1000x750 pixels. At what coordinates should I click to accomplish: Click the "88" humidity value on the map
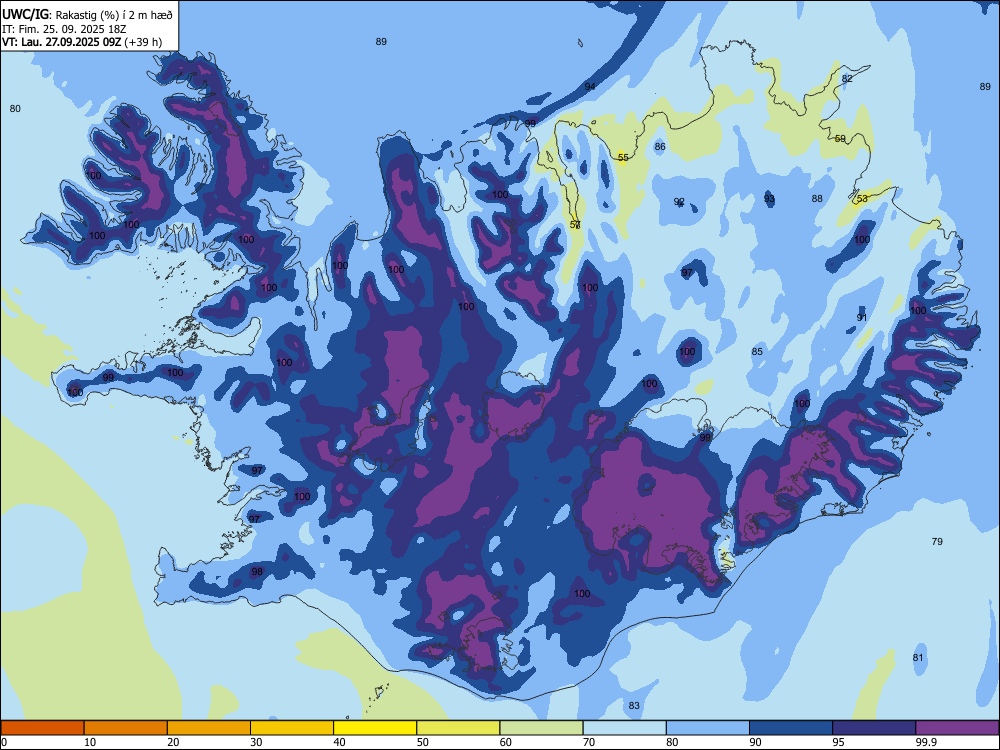point(817,198)
